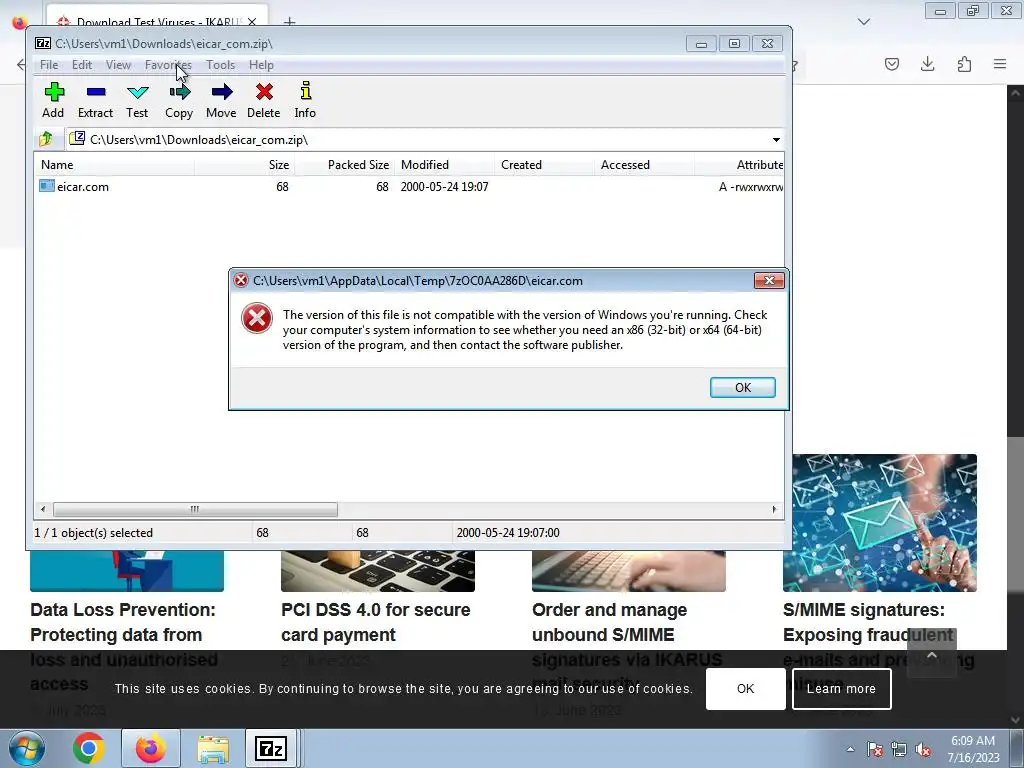Image resolution: width=1024 pixels, height=768 pixels.
Task: Sort by the Created column header
Action: pyautogui.click(x=544, y=165)
